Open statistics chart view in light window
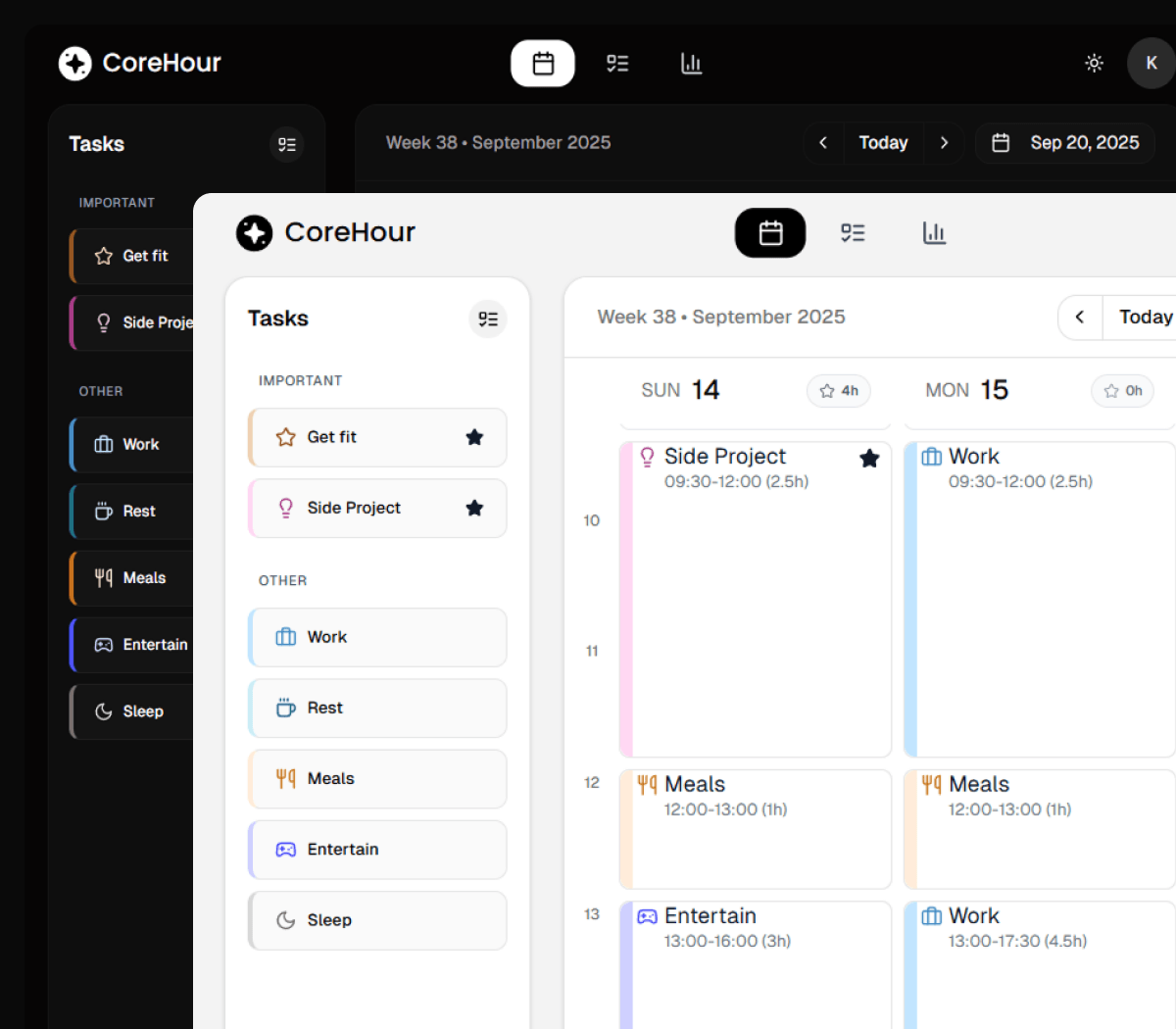 934,233
